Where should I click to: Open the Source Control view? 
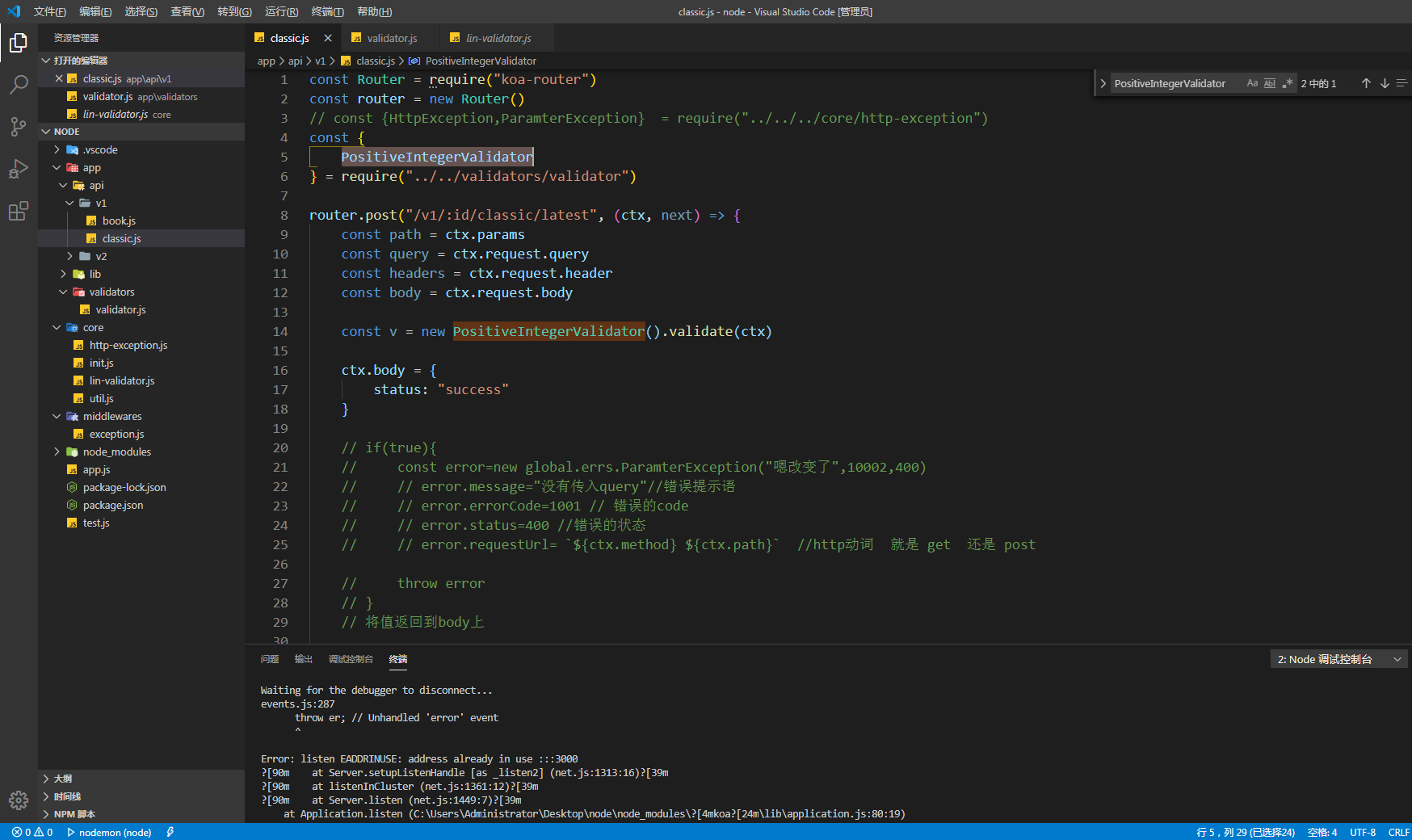19,127
